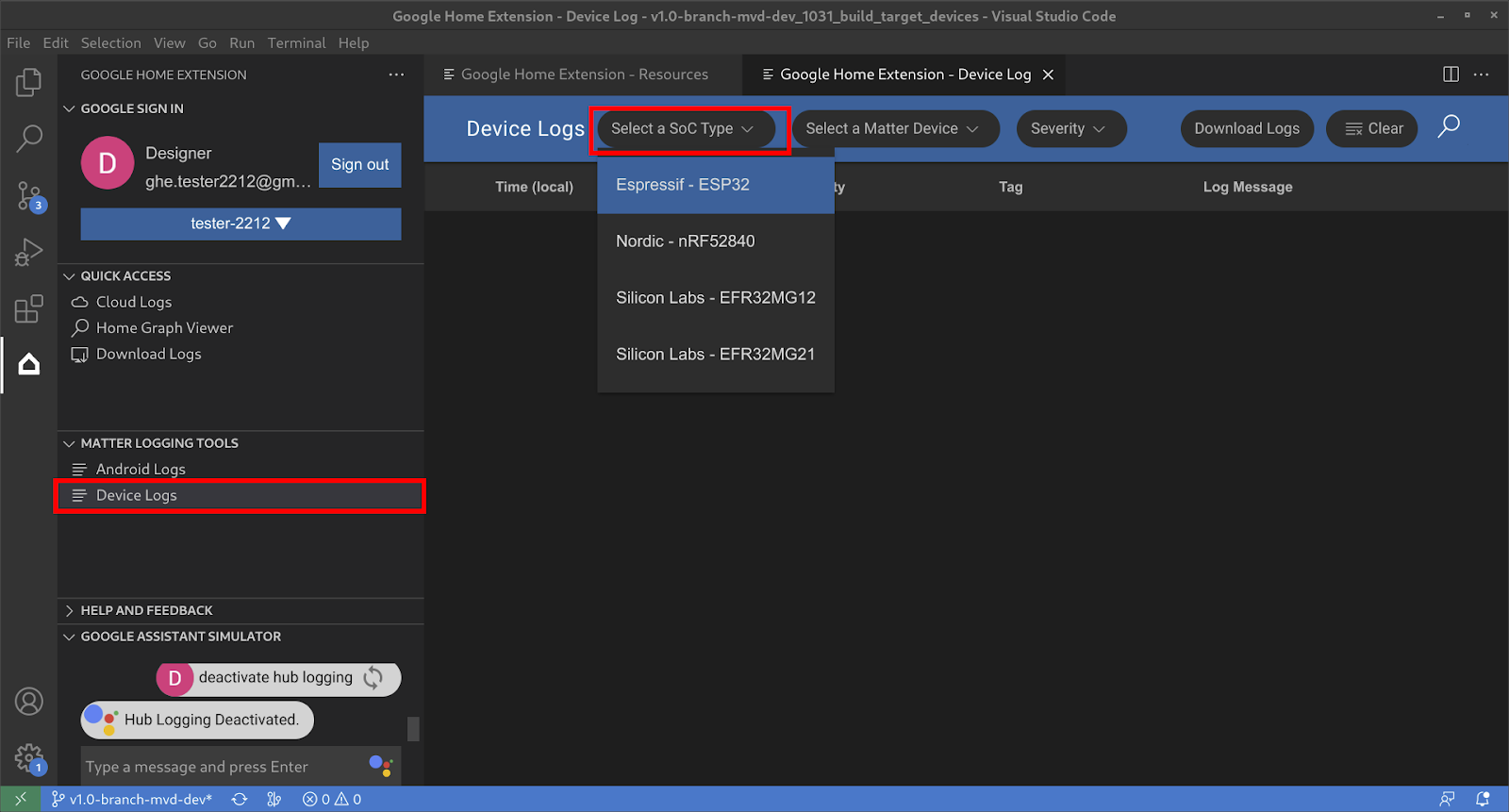Click the notifications bell in status bar

1483,799
